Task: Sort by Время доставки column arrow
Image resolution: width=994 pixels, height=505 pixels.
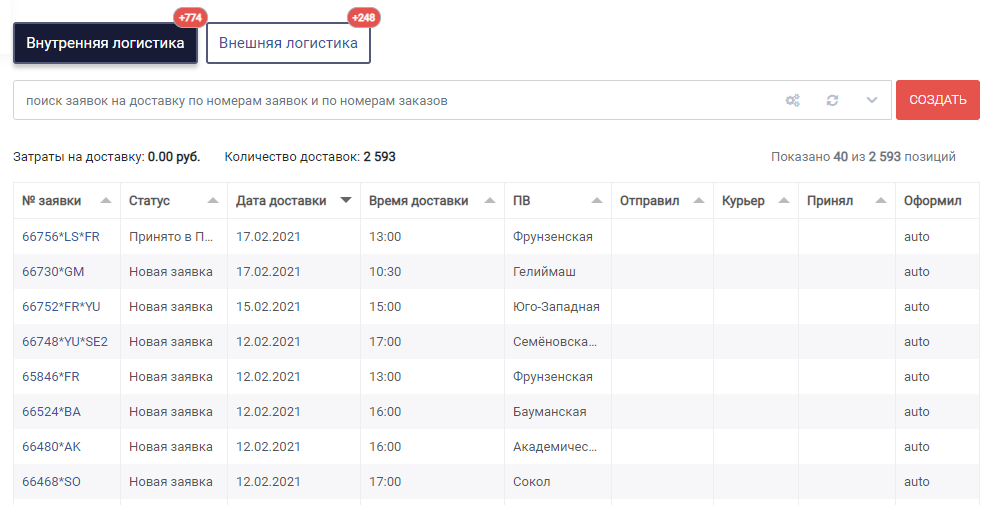Action: (489, 201)
